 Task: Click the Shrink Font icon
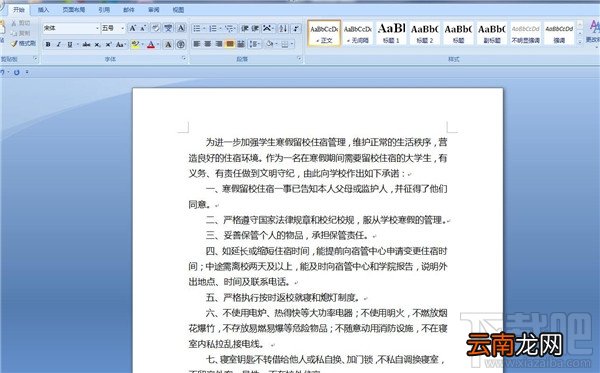[x=143, y=28]
